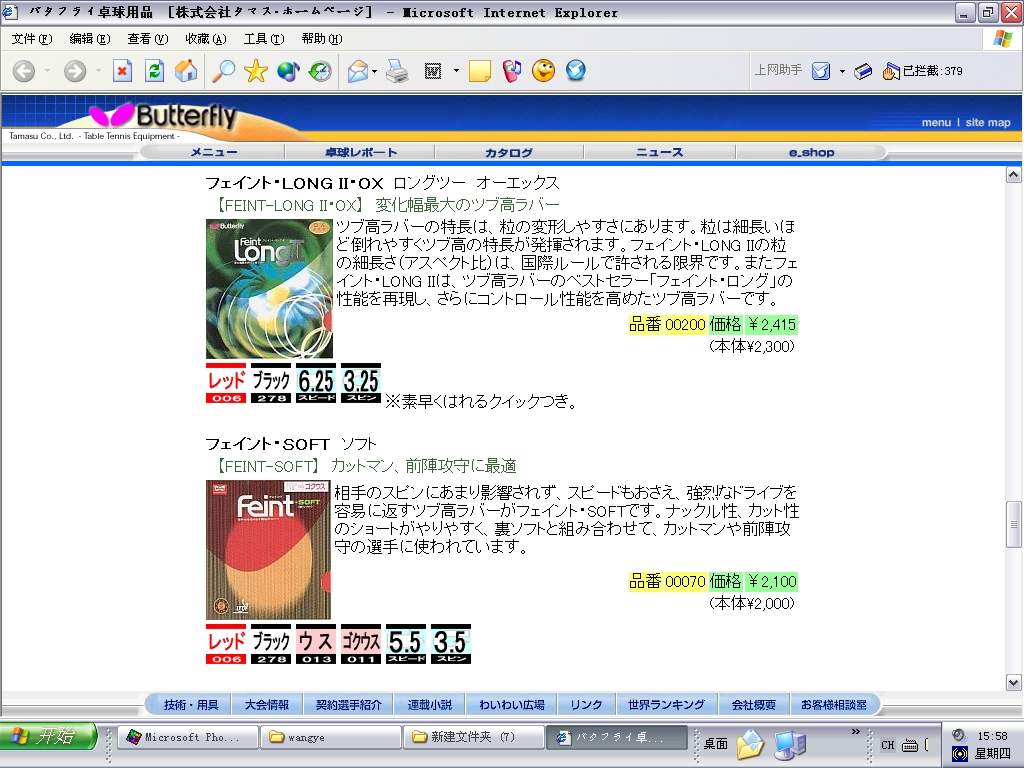The width and height of the screenshot is (1024, 768).
Task: Open the 收藏(A) menu
Action: point(206,39)
